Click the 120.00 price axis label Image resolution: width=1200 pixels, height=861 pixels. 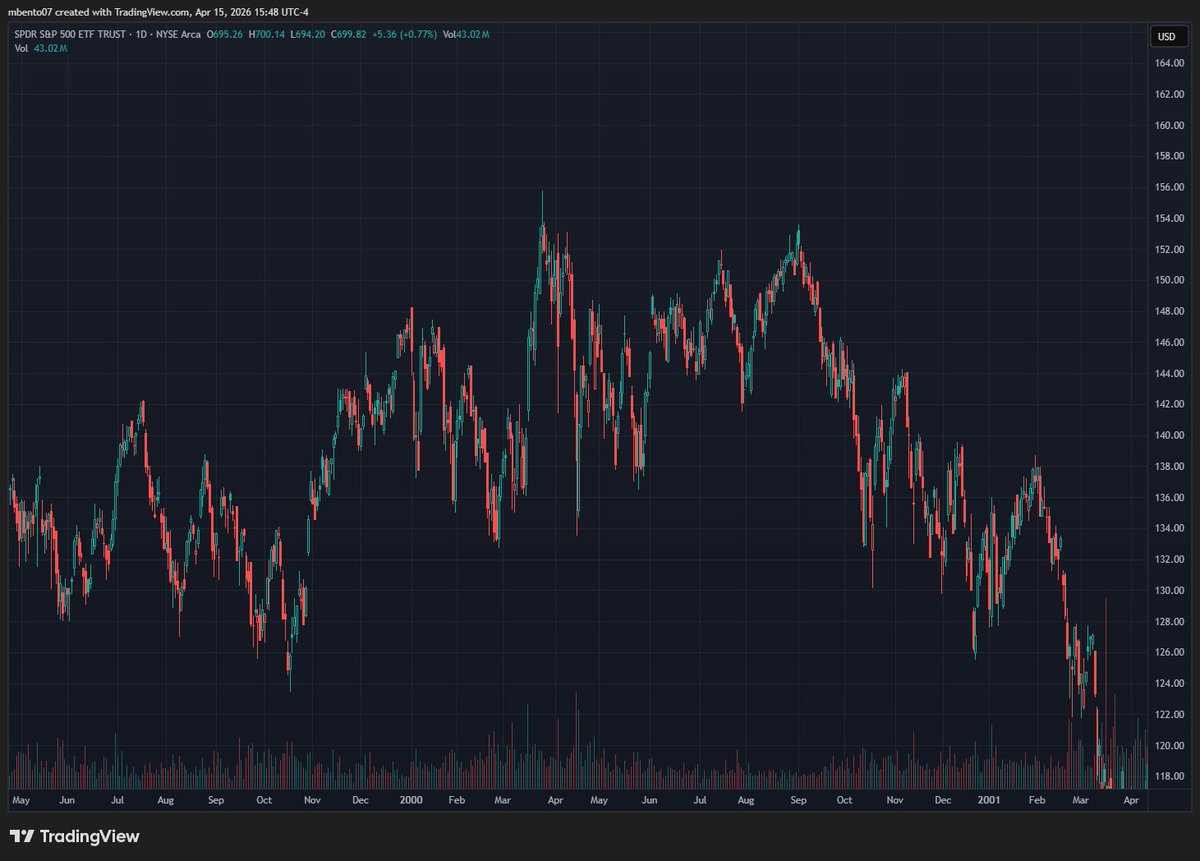tap(1169, 746)
